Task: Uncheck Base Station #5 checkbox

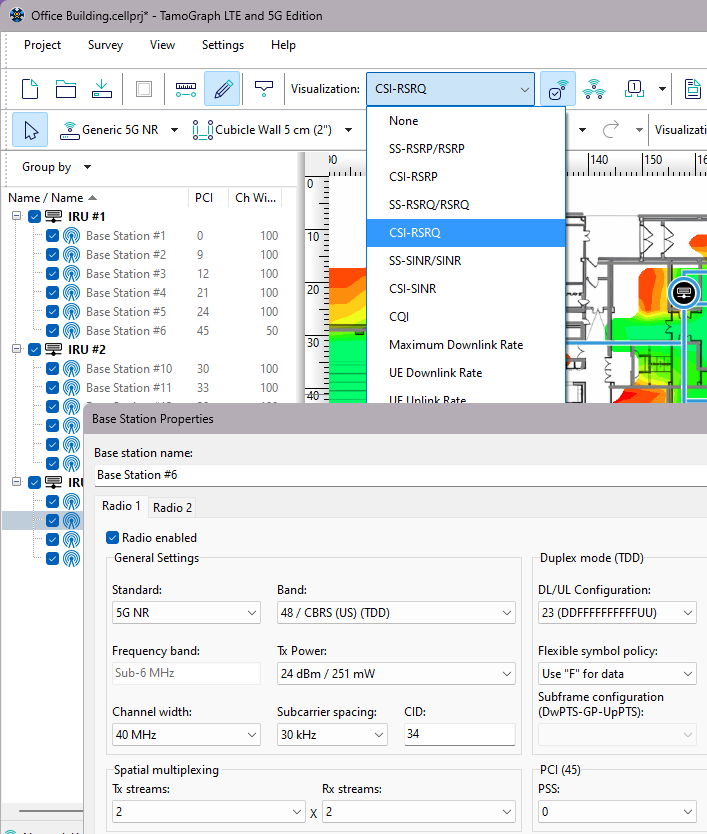Action: pyautogui.click(x=52, y=312)
